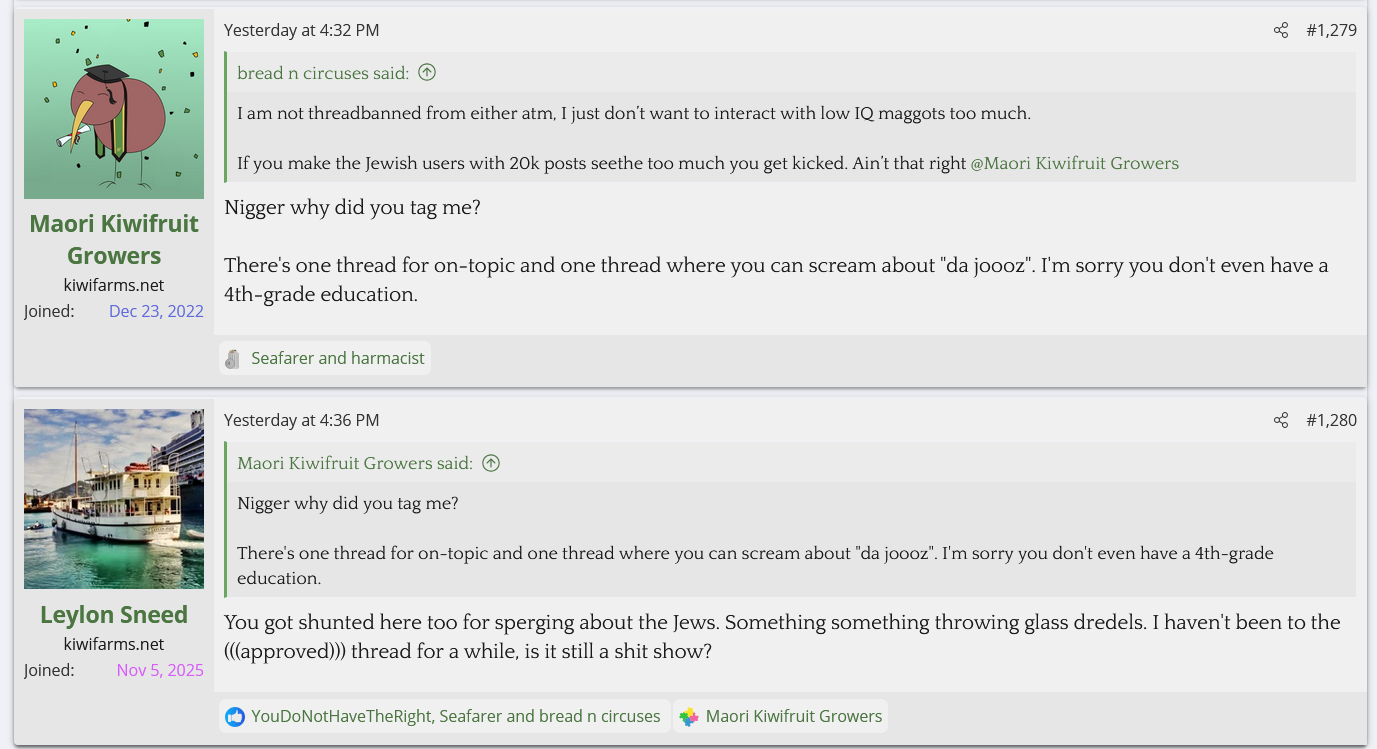Click the up-arrow icon in post #1,280's quote

click(x=491, y=463)
